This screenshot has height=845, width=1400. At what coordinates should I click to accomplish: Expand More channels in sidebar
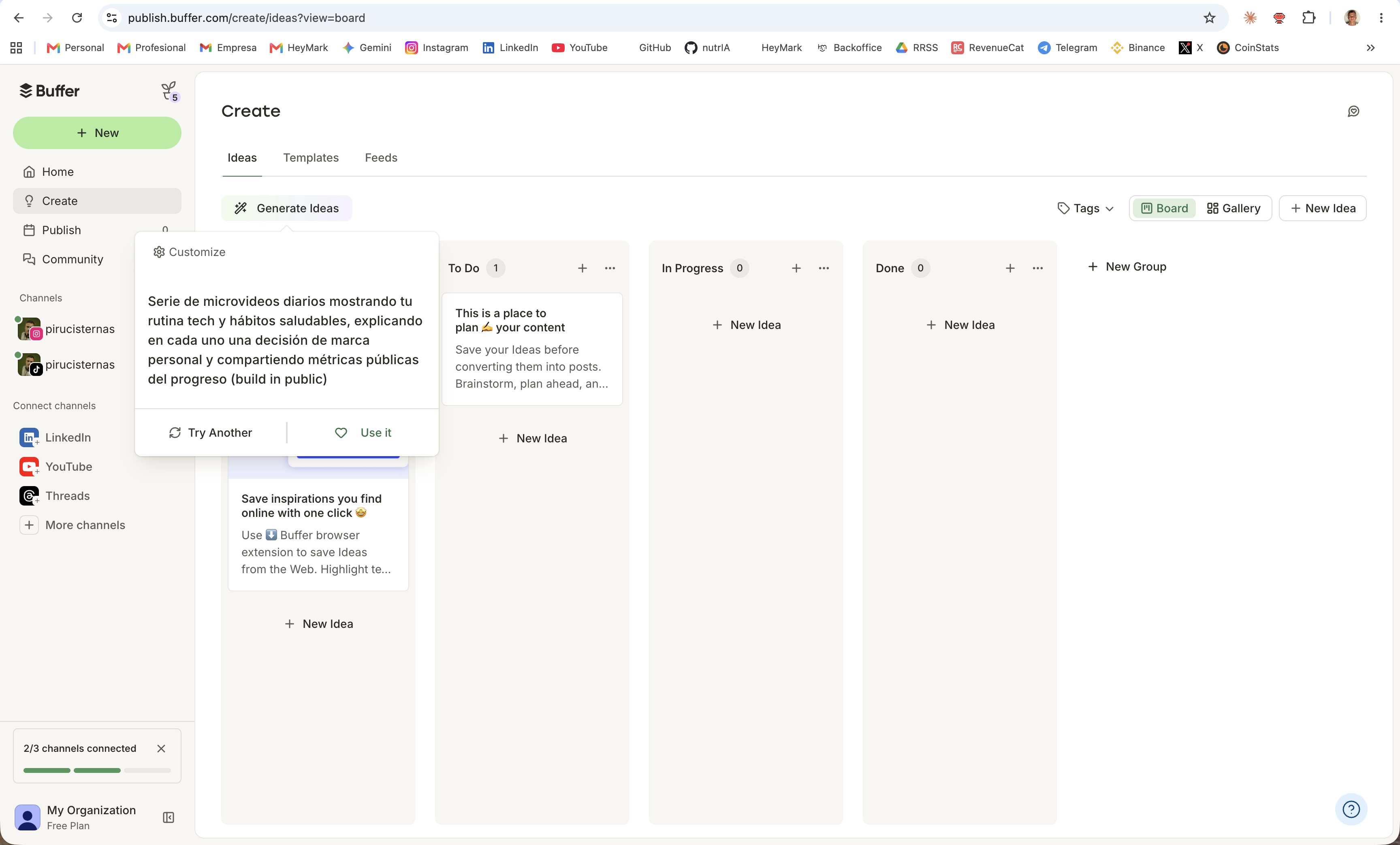click(x=73, y=525)
